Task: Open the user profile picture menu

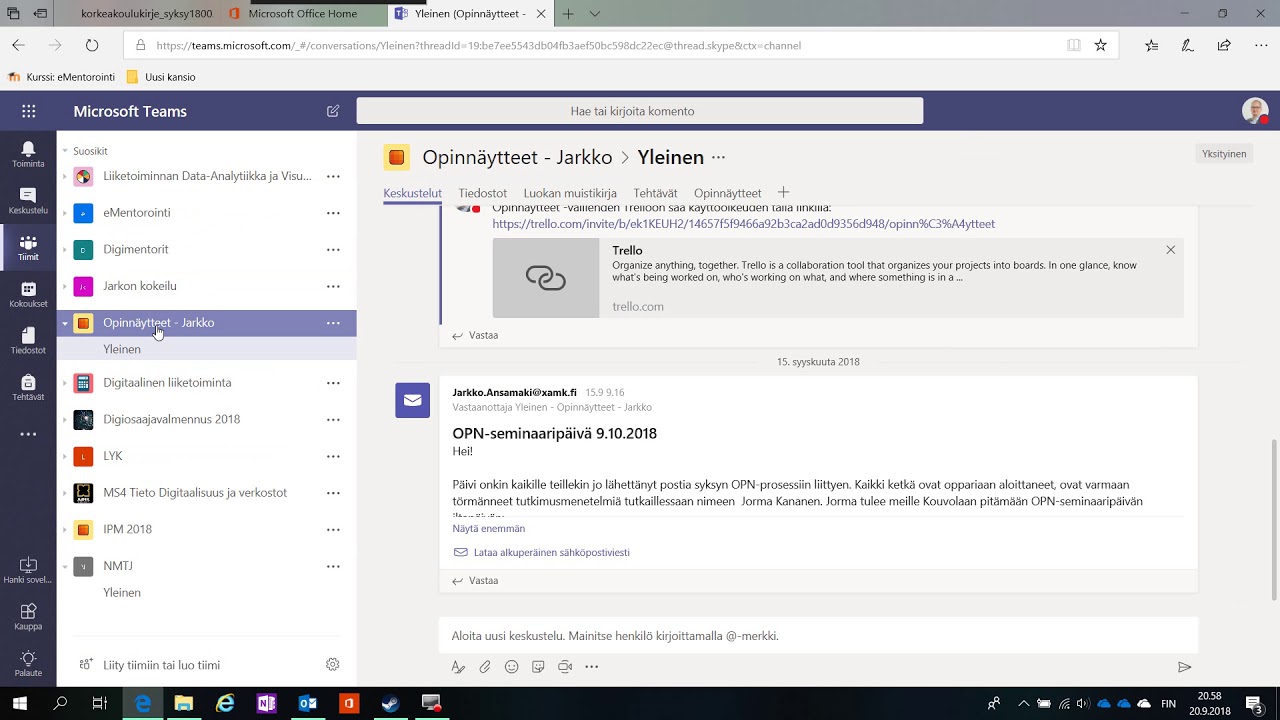Action: point(1255,111)
